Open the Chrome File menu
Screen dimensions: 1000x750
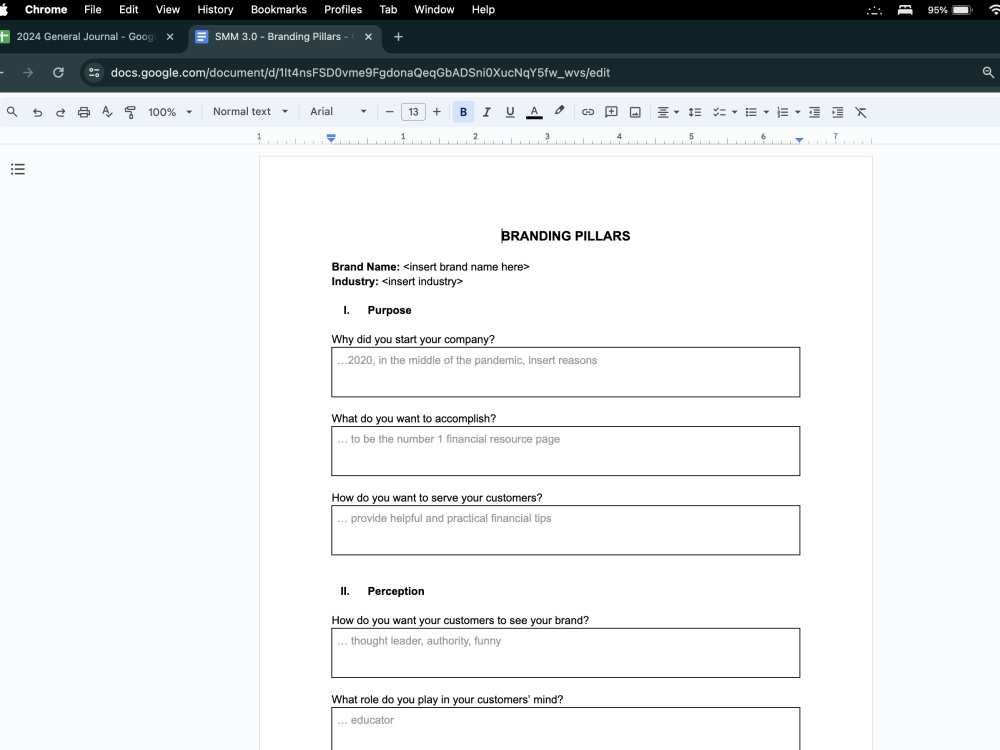(x=92, y=10)
